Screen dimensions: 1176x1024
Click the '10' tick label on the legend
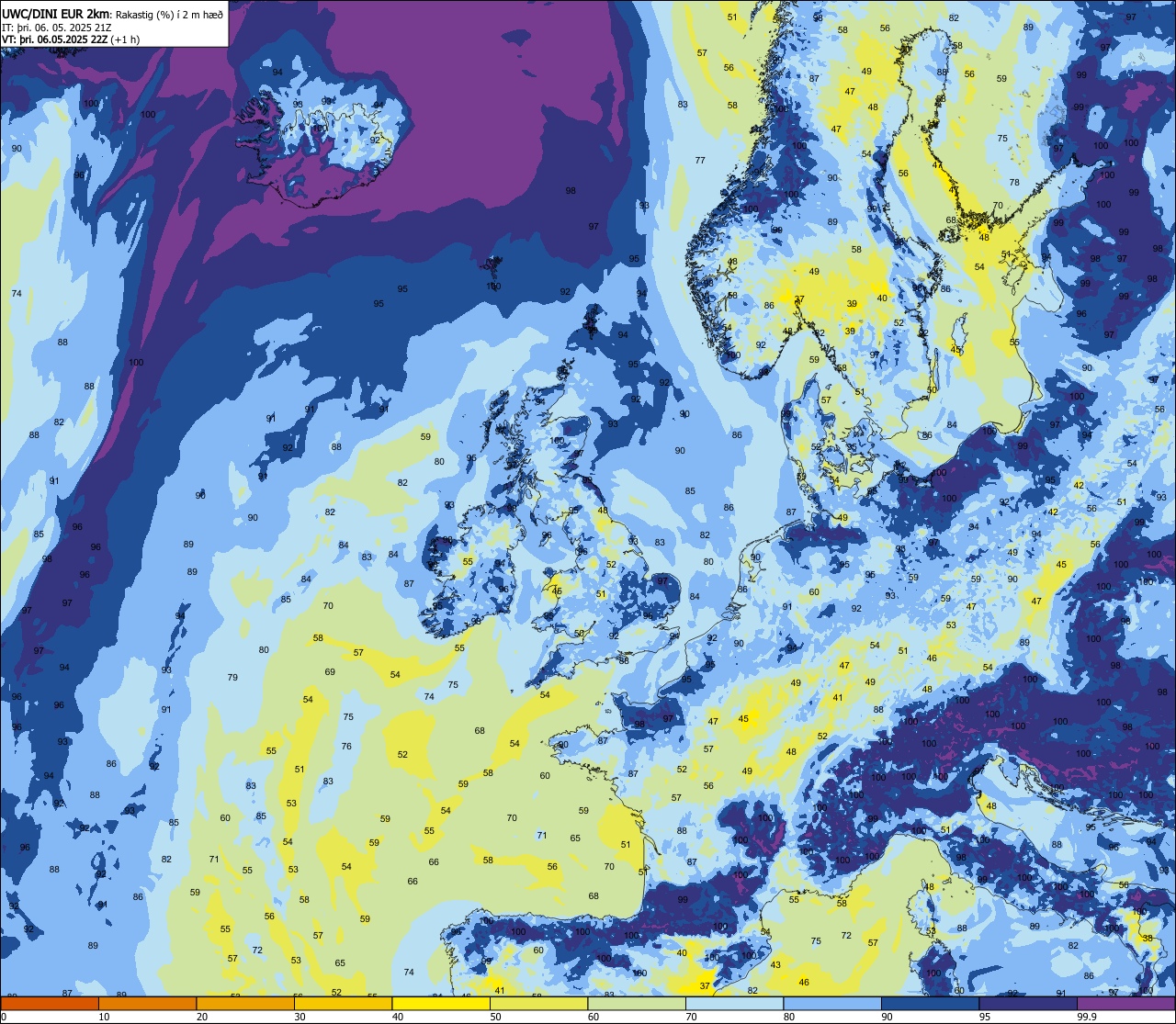pyautogui.click(x=104, y=1017)
